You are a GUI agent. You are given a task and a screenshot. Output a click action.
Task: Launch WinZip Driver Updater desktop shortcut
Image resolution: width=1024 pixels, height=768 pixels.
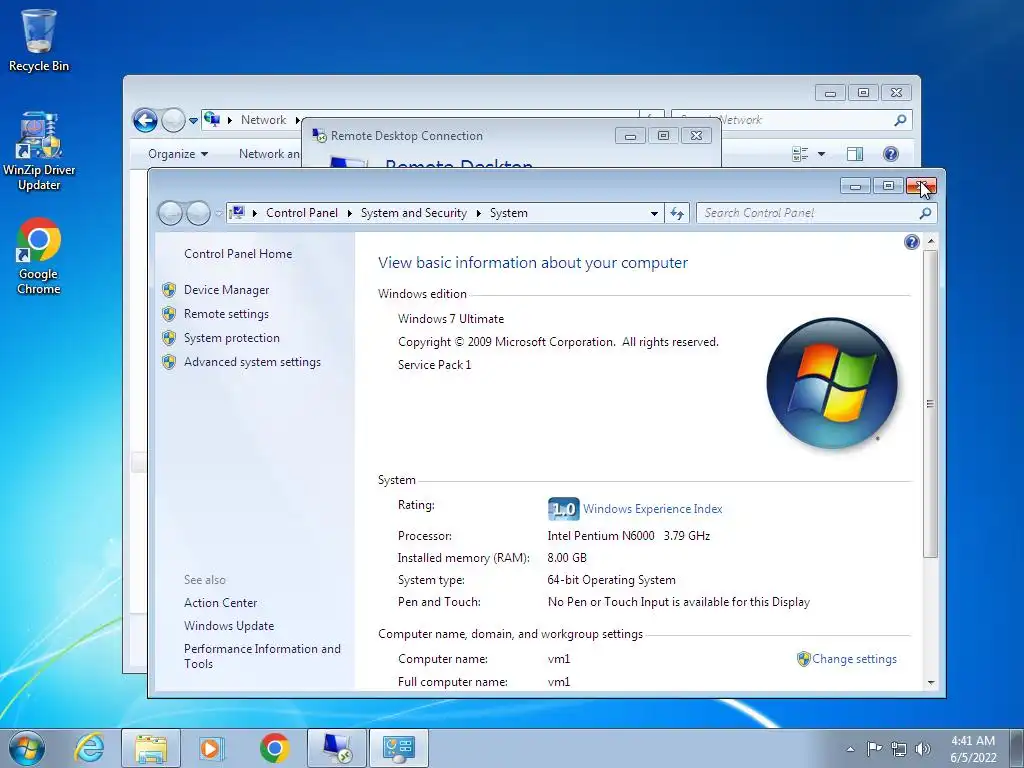pos(39,151)
